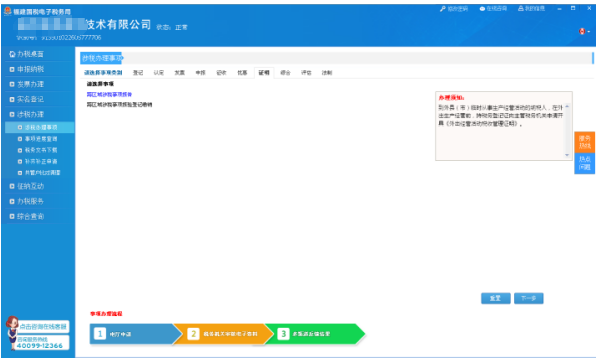Click the black cross-region 登记 item below blue link

click(119, 105)
